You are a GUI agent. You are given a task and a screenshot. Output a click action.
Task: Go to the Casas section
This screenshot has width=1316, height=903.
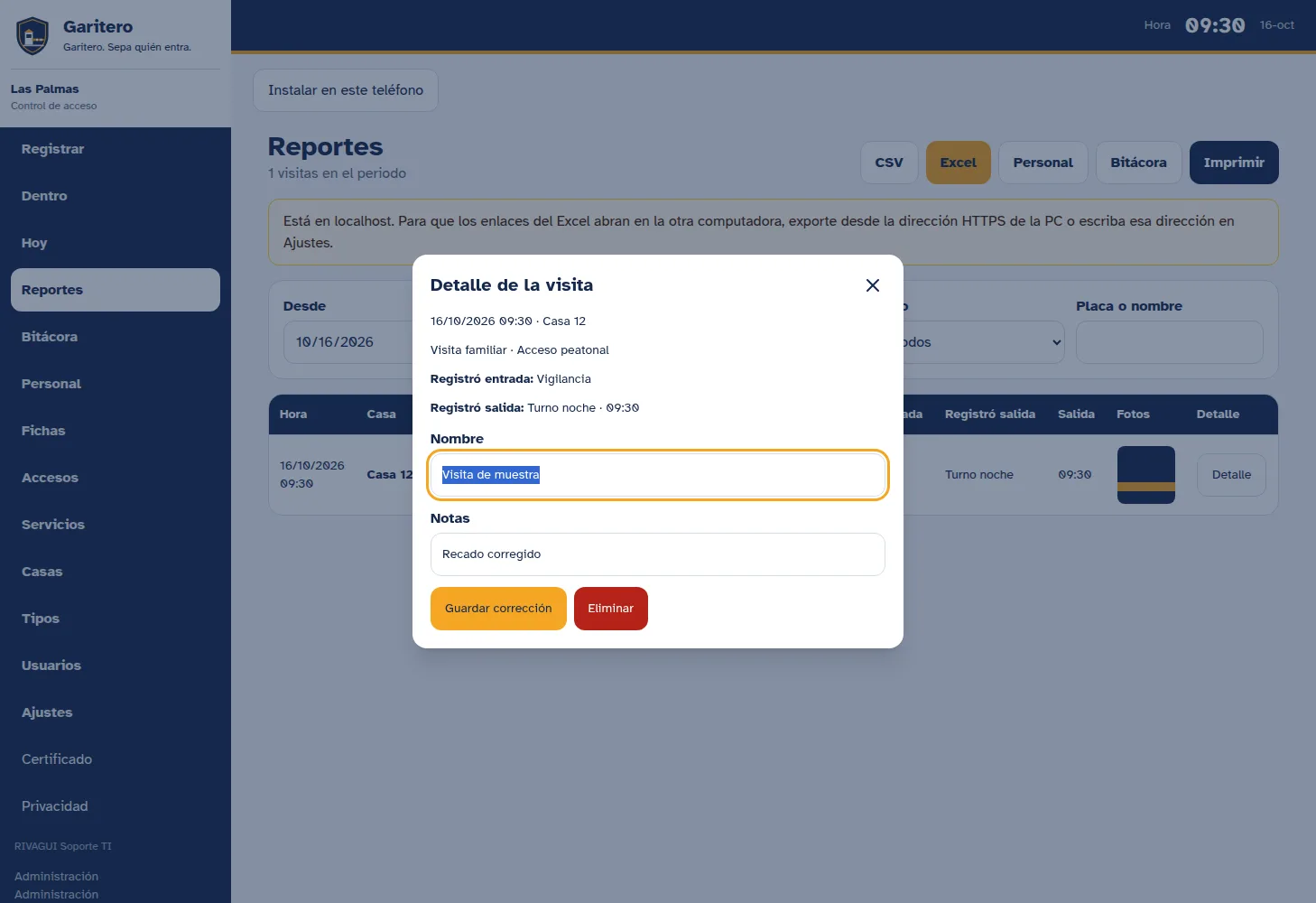[116, 572]
